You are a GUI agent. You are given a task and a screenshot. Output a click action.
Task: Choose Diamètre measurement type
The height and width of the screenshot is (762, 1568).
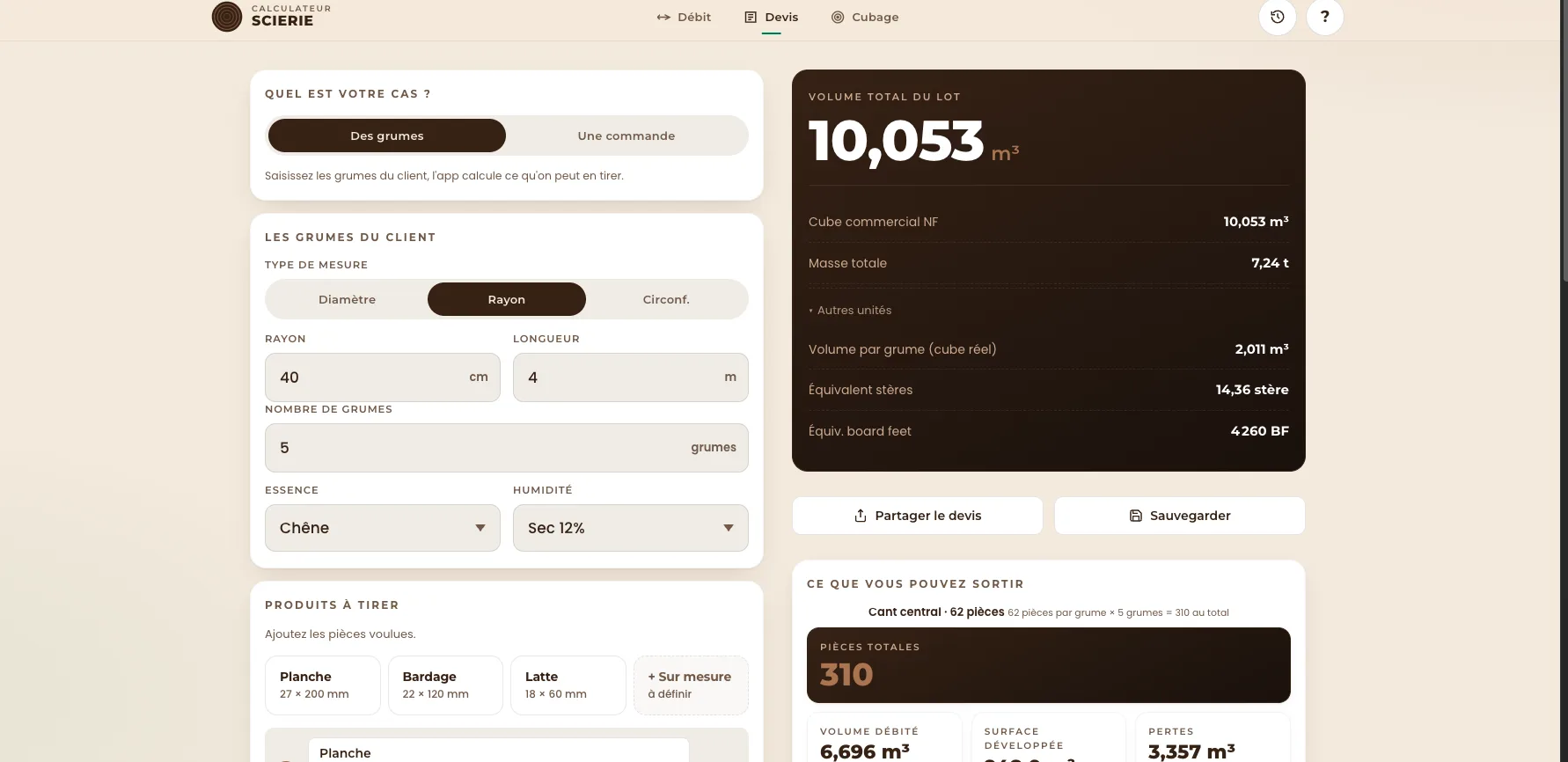coord(347,299)
